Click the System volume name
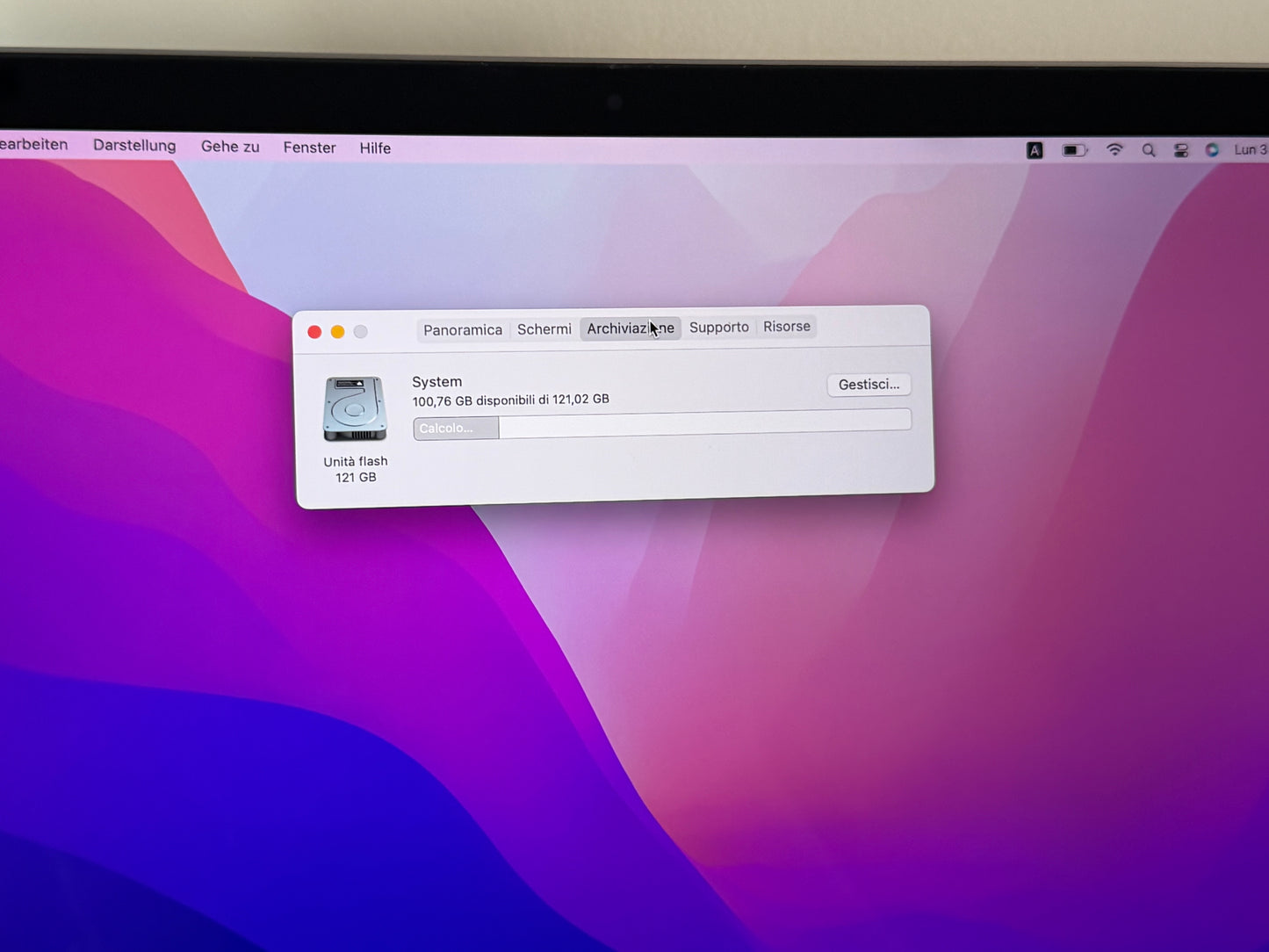 coord(436,382)
